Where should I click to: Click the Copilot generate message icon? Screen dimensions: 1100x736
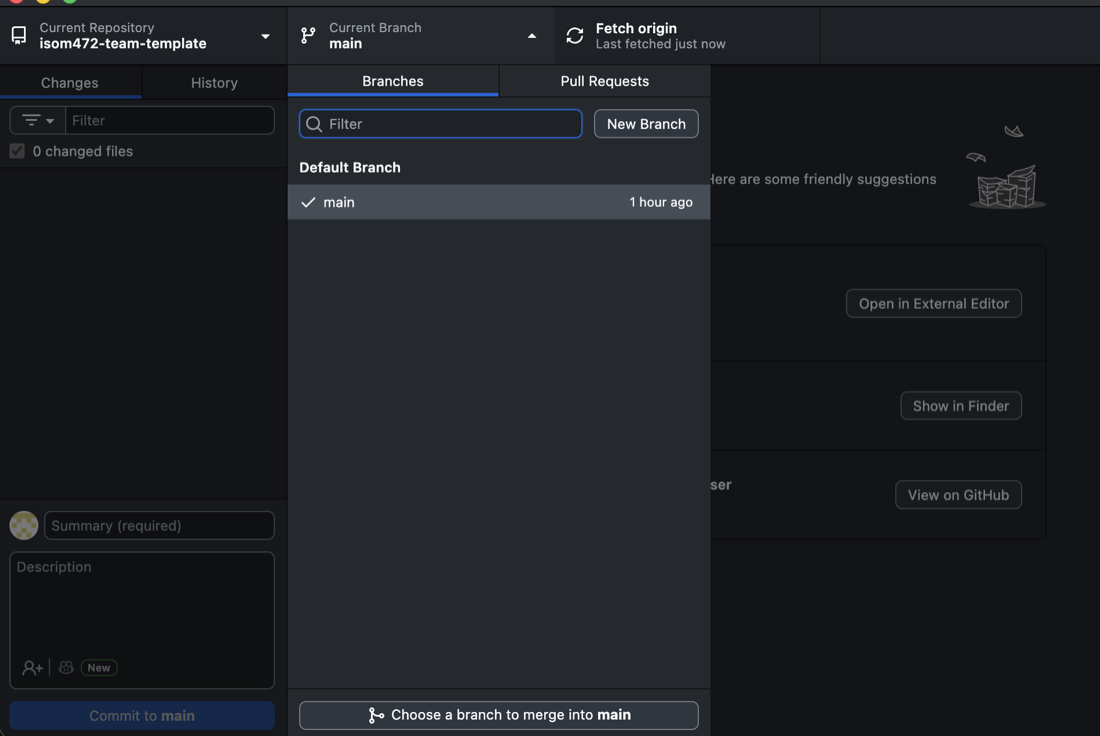[66, 667]
